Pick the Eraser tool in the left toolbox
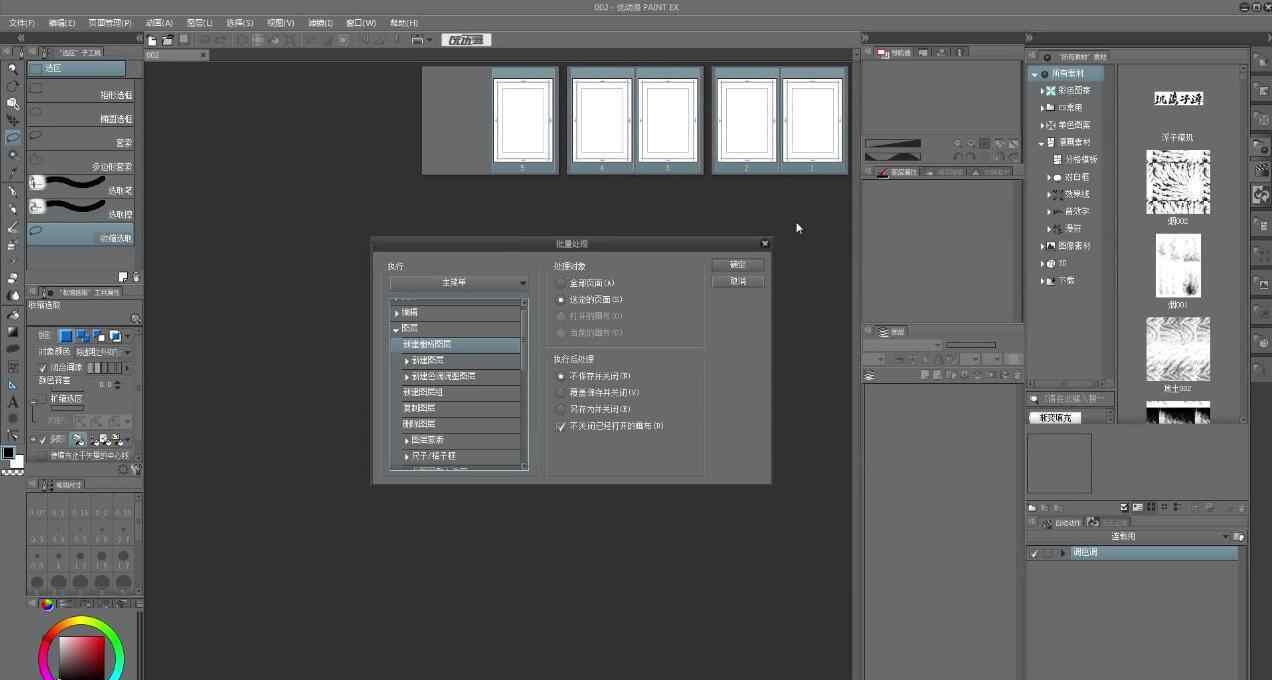The image size is (1272, 680). coord(13,314)
